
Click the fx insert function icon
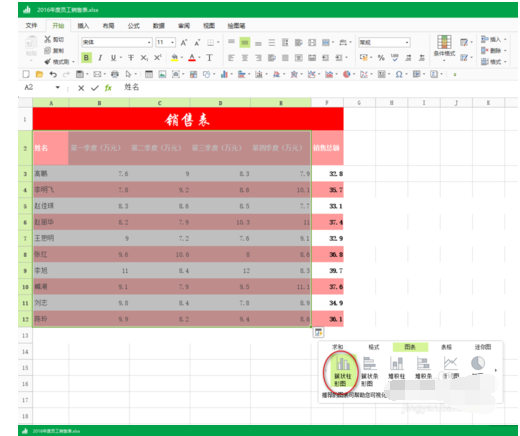coord(108,88)
